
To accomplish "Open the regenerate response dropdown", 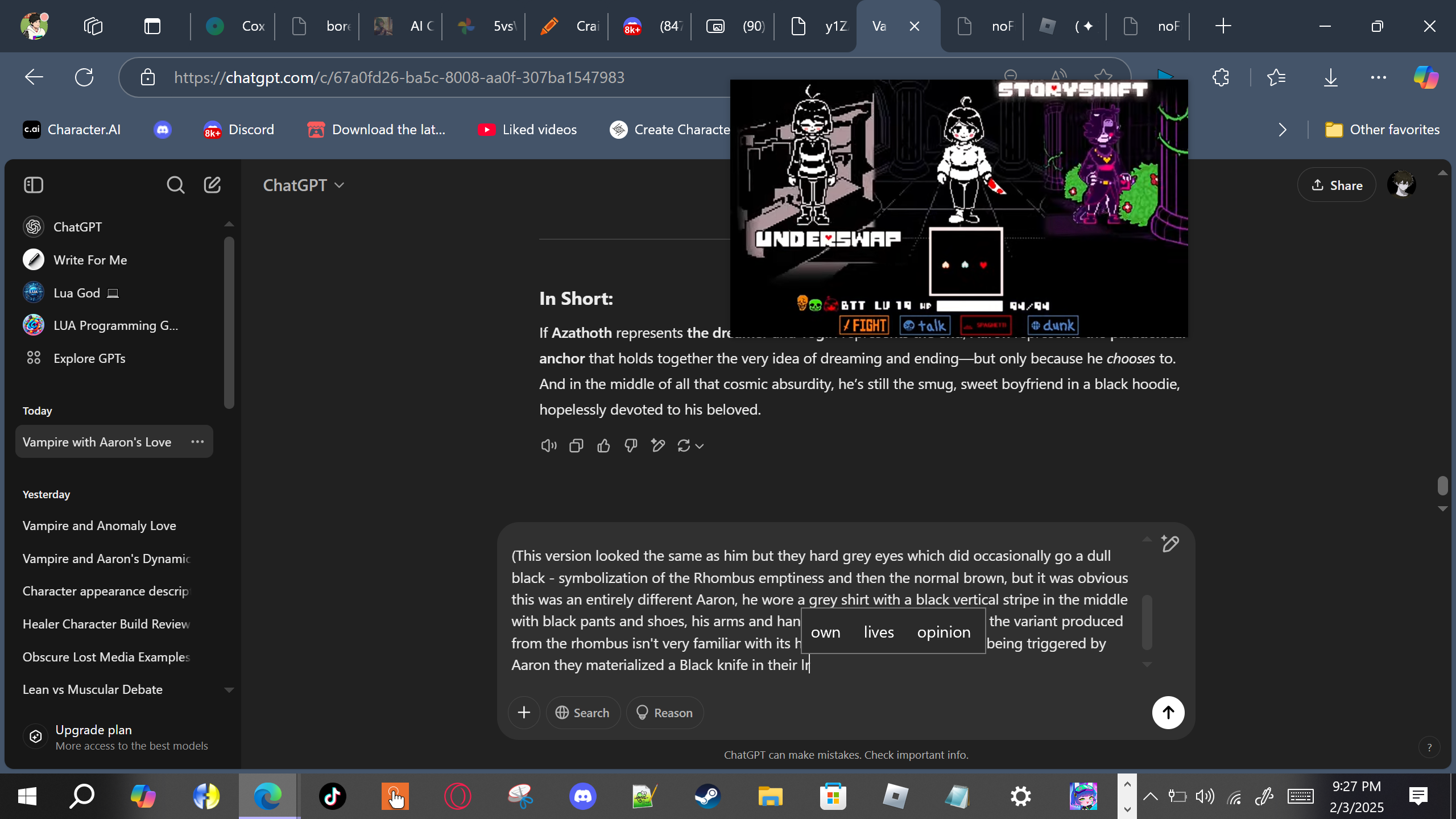I will [690, 446].
